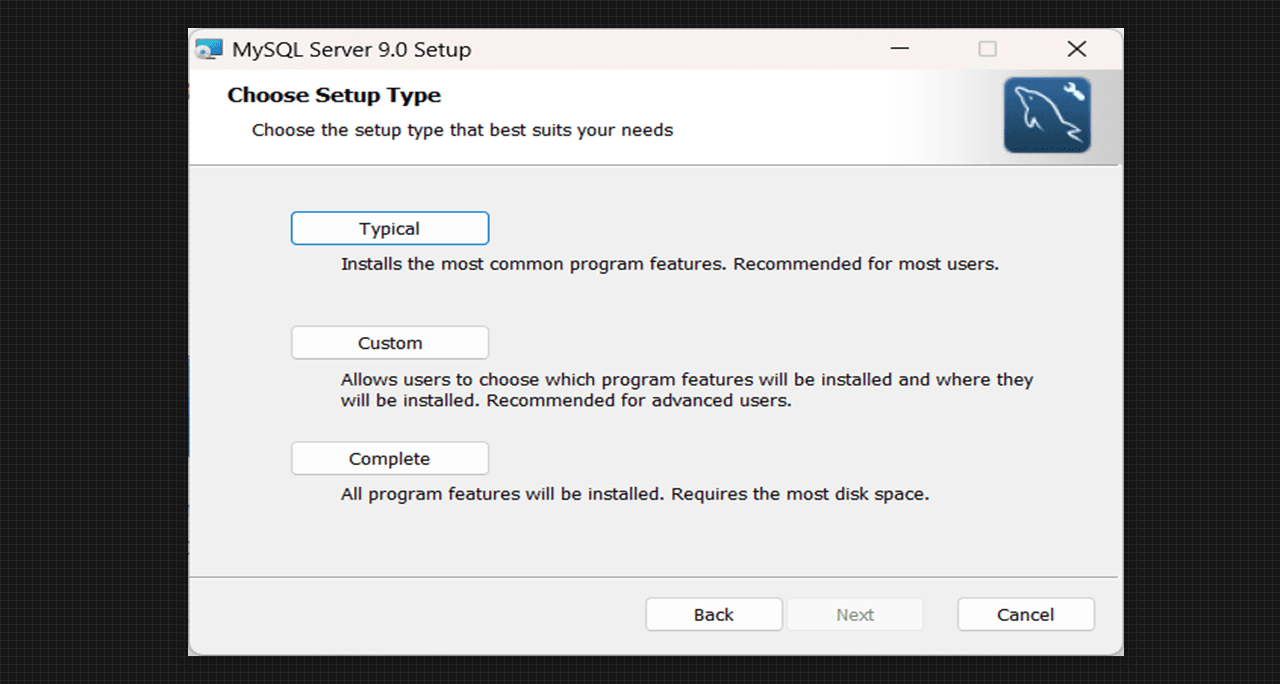Viewport: 1280px width, 684px height.
Task: Go back to the previous installer step
Action: pyautogui.click(x=713, y=615)
